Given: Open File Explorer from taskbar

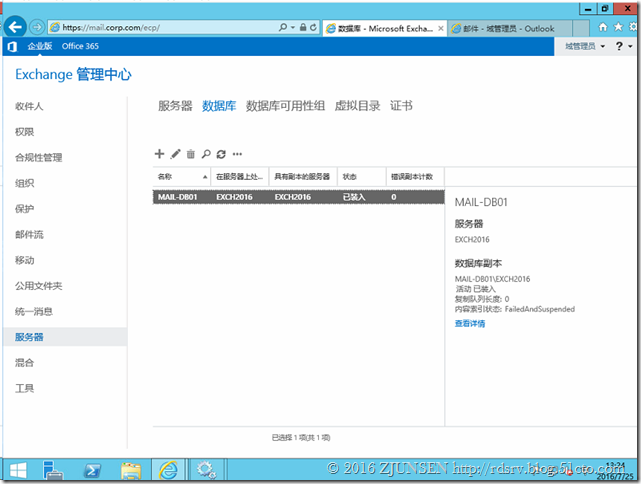Looking at the screenshot, I should click(x=131, y=471).
